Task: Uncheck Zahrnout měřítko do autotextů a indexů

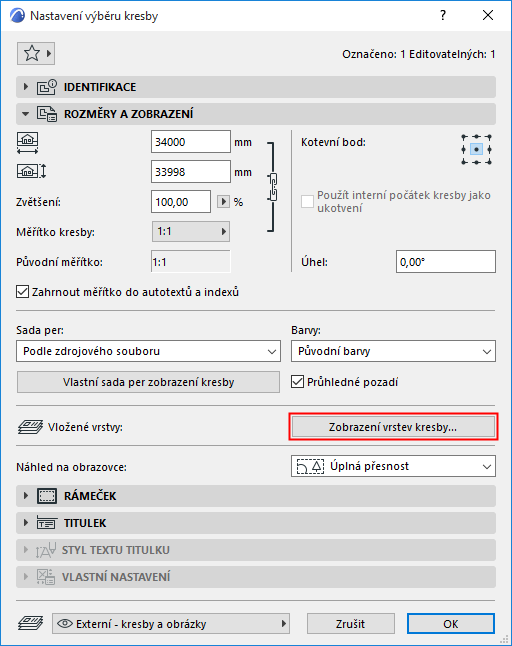Action: click(x=22, y=292)
